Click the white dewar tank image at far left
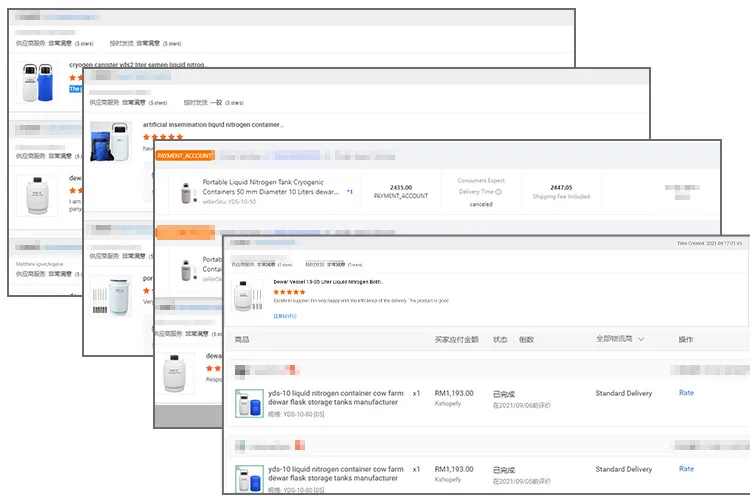This screenshot has width=750, height=500. pos(35,193)
